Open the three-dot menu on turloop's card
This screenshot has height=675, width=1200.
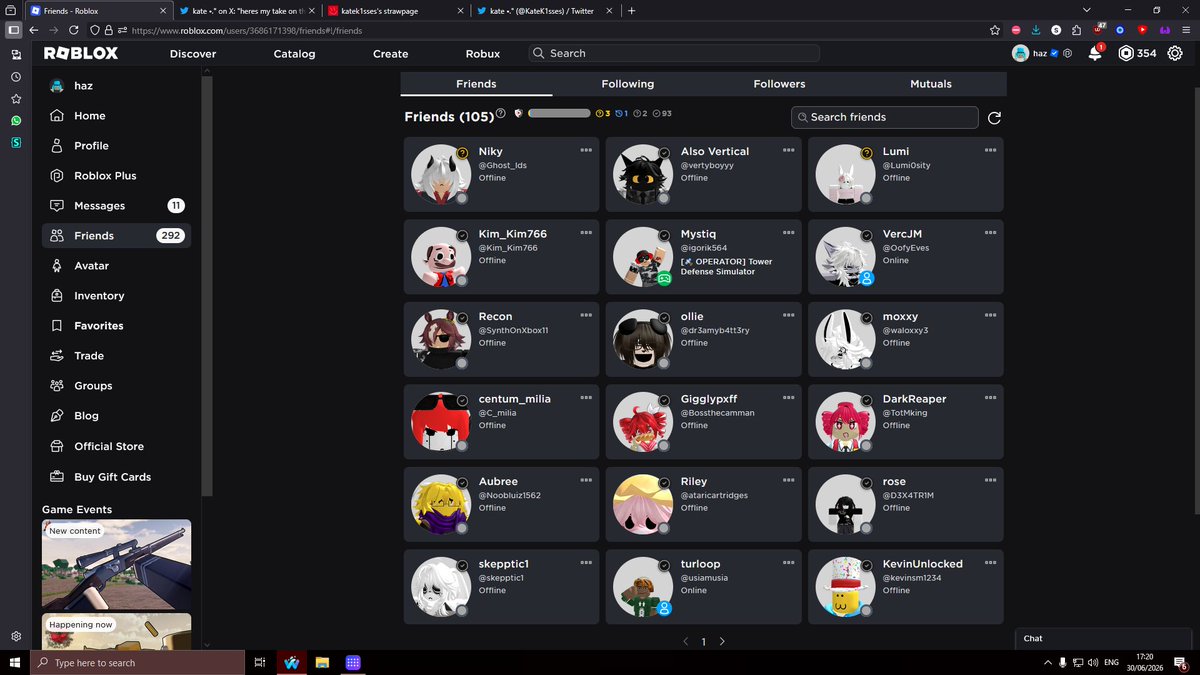[788, 563]
